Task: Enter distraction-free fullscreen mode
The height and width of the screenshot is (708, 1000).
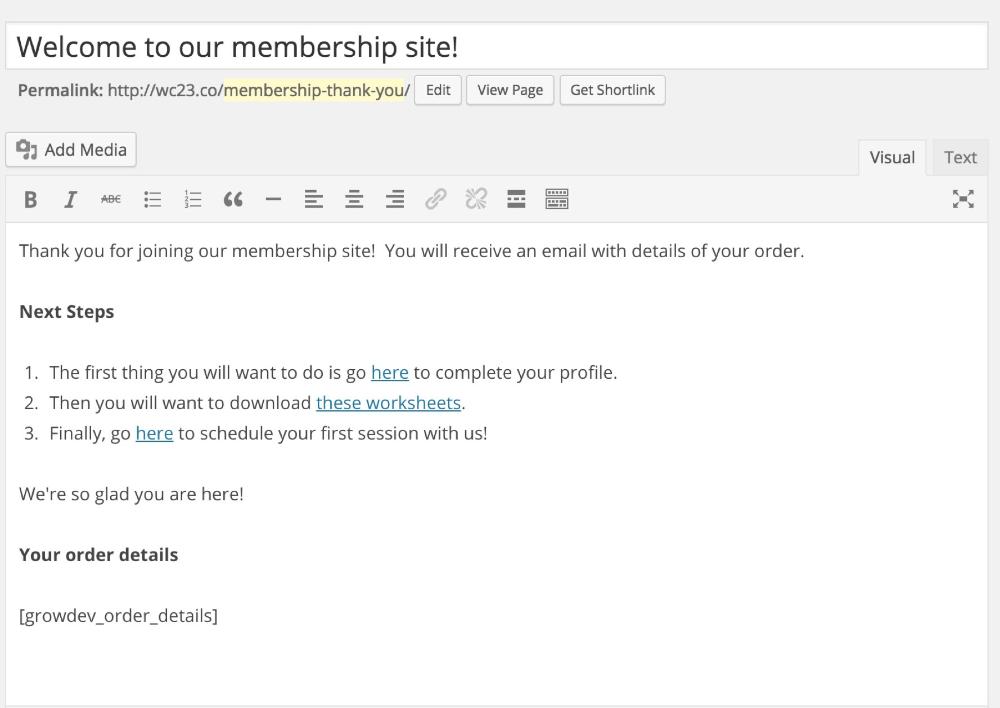Action: pyautogui.click(x=963, y=200)
